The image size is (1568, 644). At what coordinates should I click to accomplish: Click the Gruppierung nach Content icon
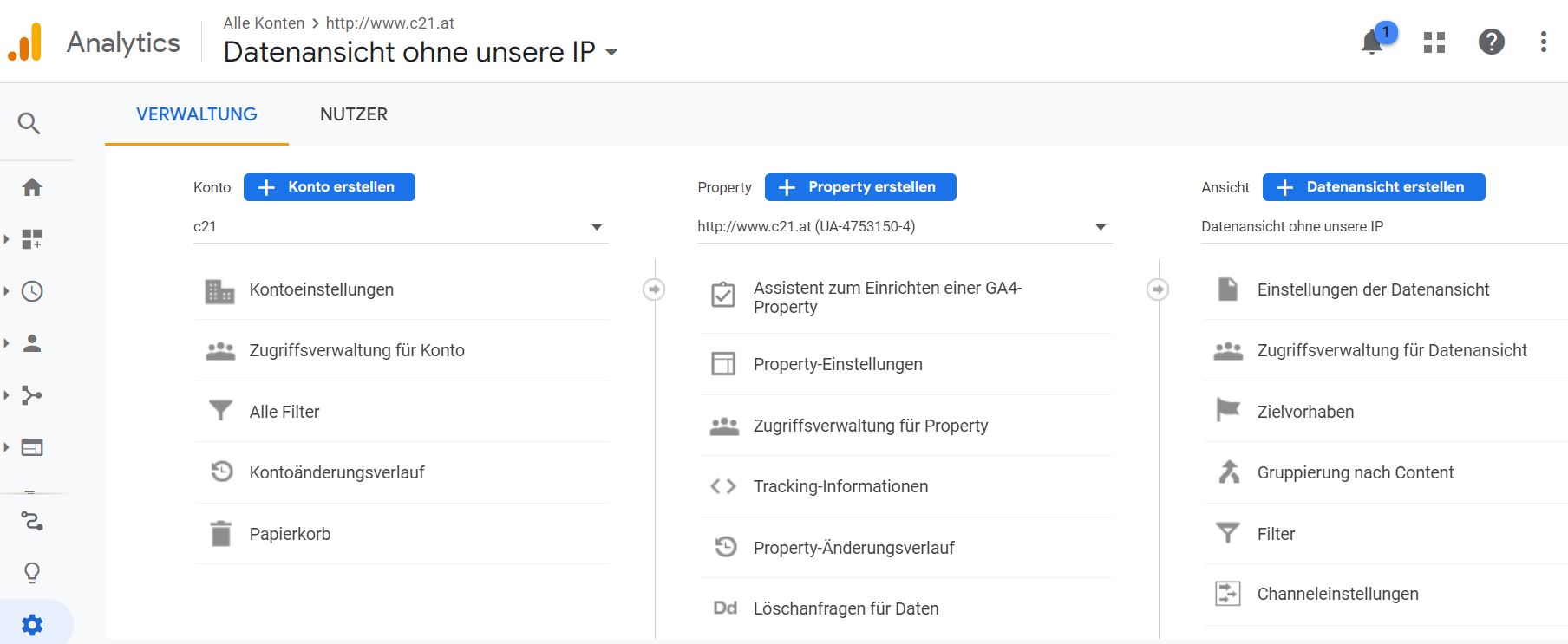[x=1229, y=472]
